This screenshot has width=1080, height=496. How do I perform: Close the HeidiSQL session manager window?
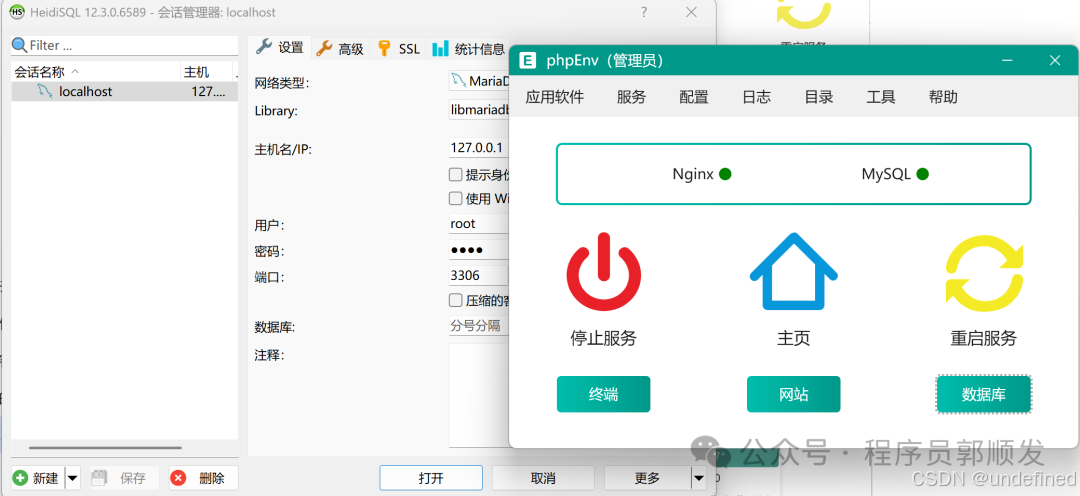pyautogui.click(x=692, y=12)
